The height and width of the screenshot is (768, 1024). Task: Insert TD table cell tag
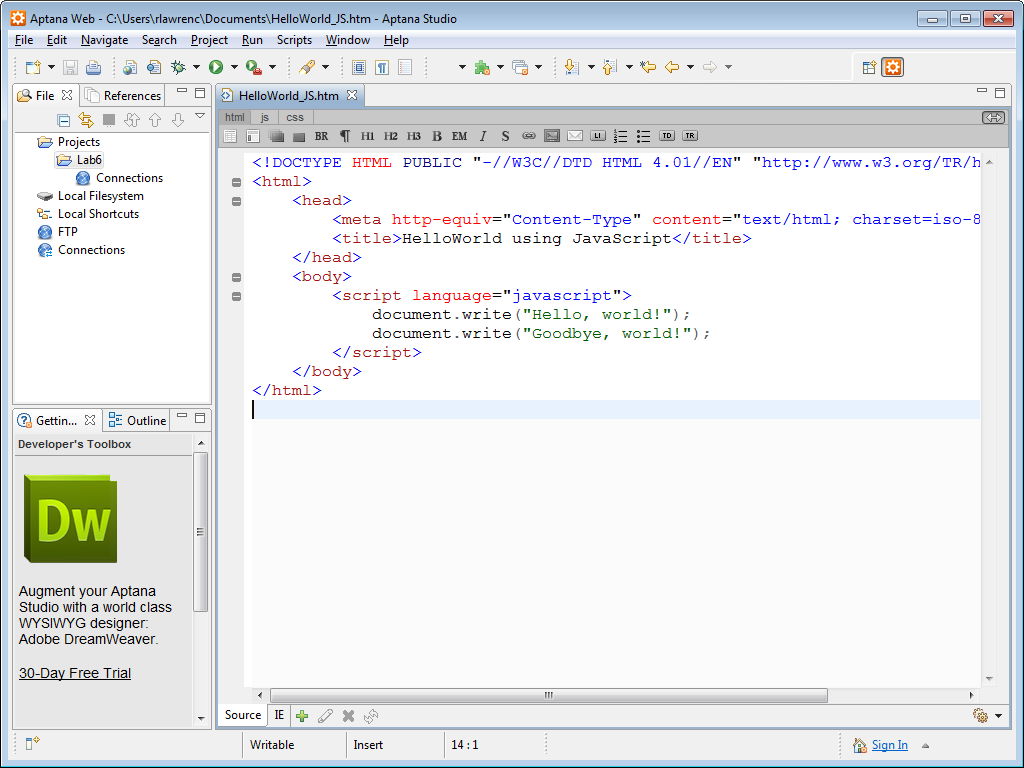tap(667, 136)
